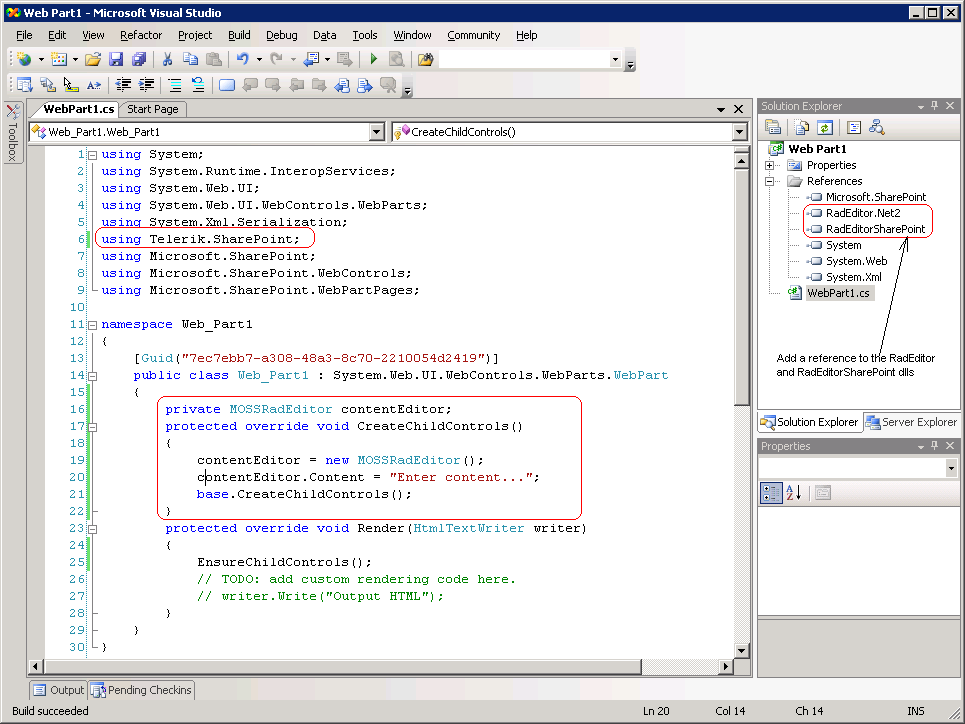Click the Add New Item toolbar icon
The image size is (965, 724).
pyautogui.click(x=59, y=59)
